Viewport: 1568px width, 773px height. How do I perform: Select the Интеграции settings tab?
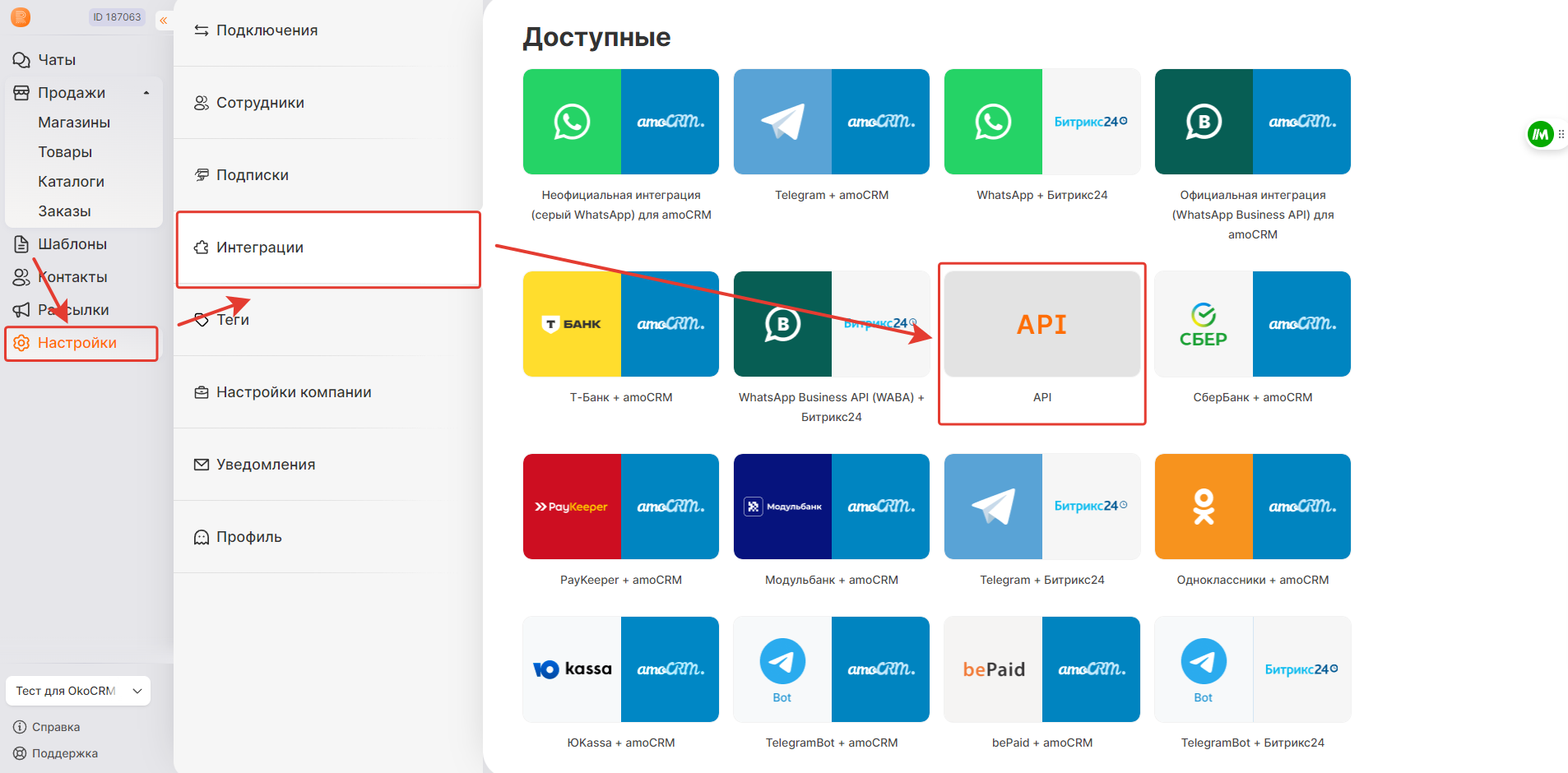(x=327, y=248)
